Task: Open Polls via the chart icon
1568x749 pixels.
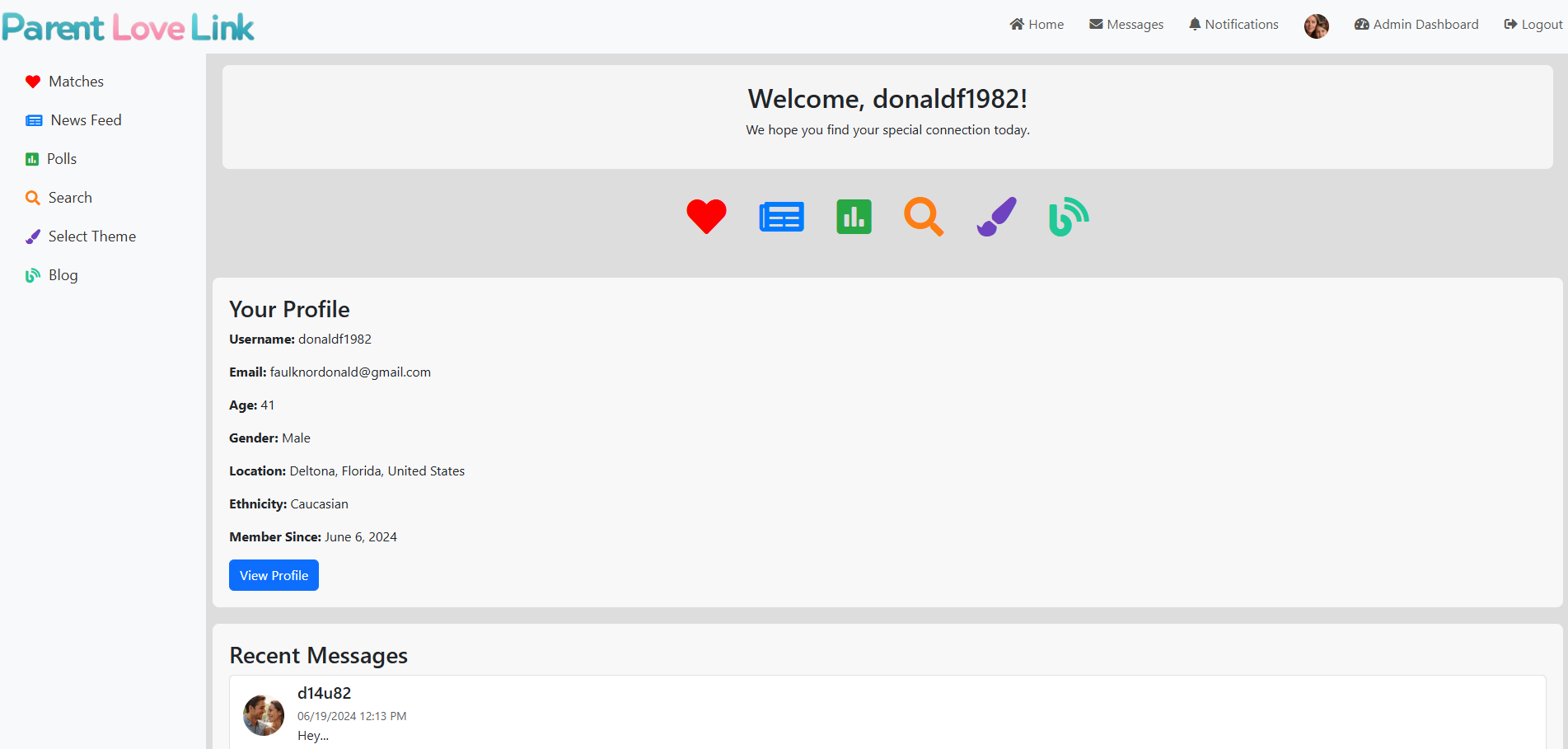Action: click(x=33, y=158)
